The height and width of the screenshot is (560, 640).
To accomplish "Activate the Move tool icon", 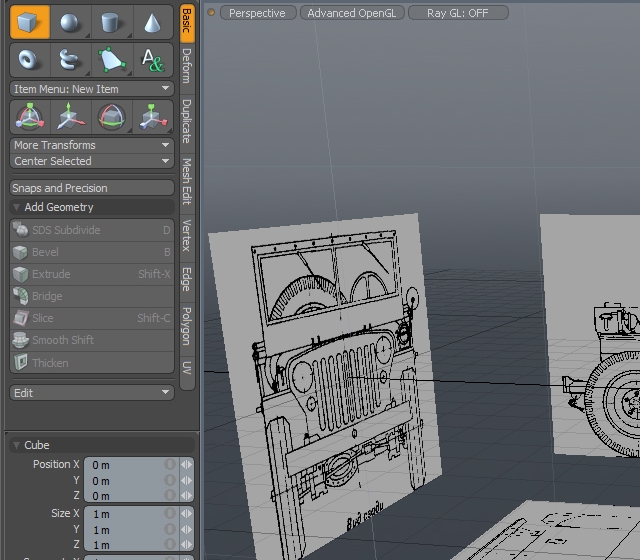I will click(x=70, y=117).
